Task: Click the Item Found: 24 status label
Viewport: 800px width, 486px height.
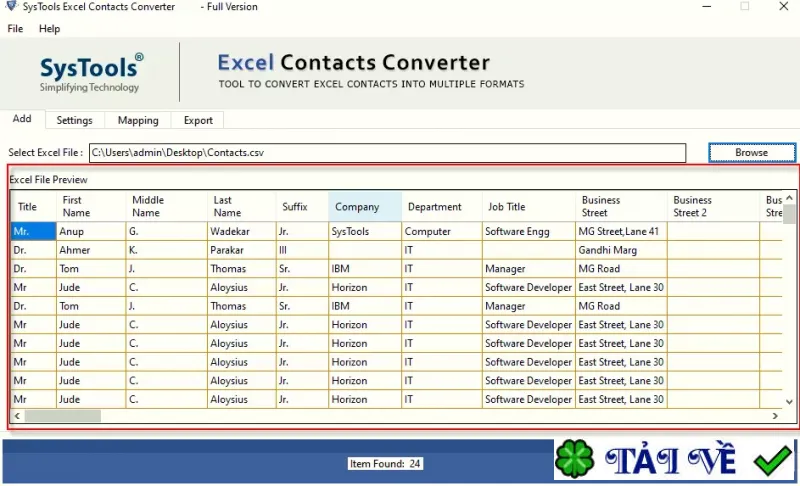Action: click(385, 464)
